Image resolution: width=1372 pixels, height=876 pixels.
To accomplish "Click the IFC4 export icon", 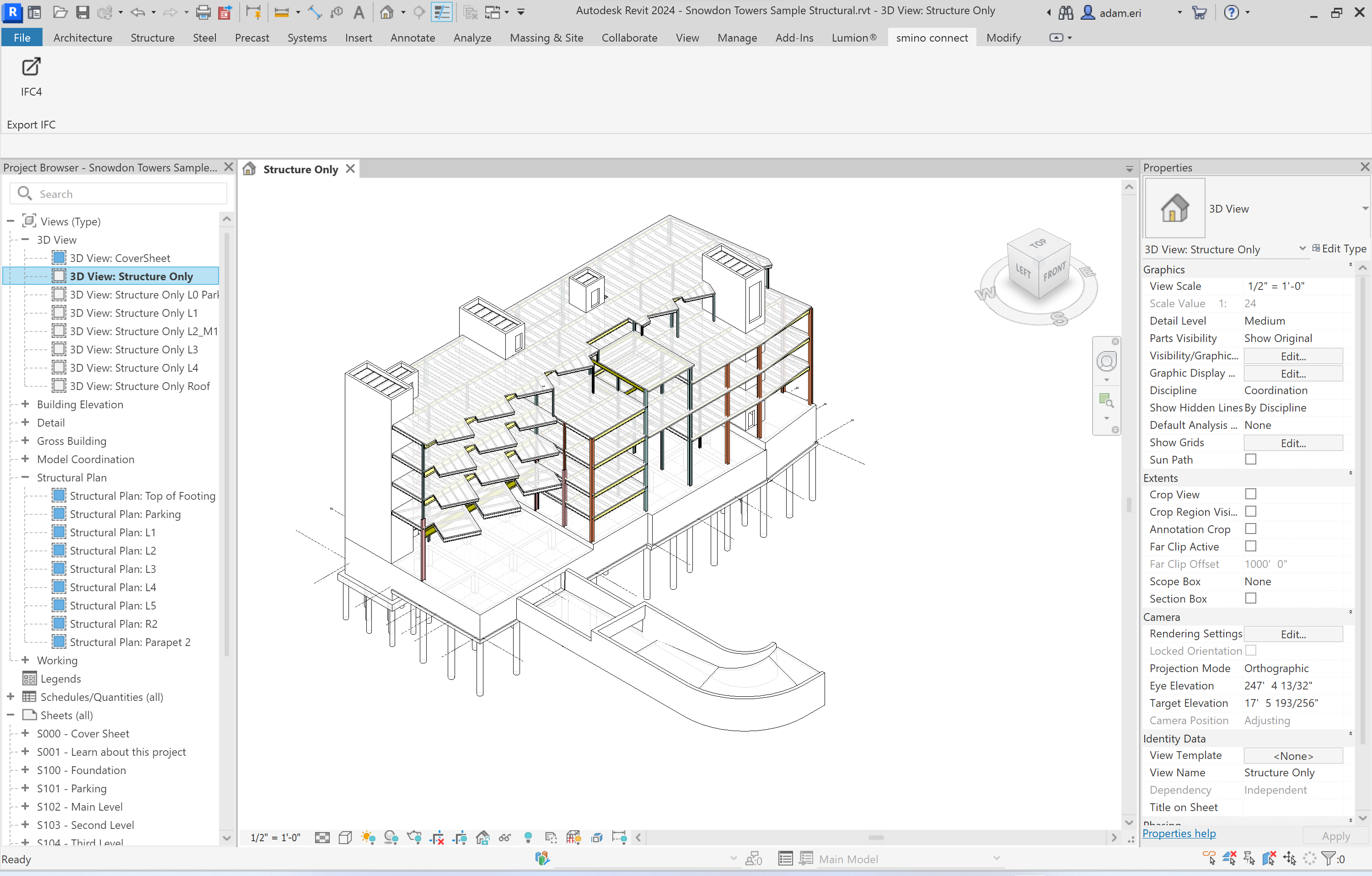I will pos(31,67).
